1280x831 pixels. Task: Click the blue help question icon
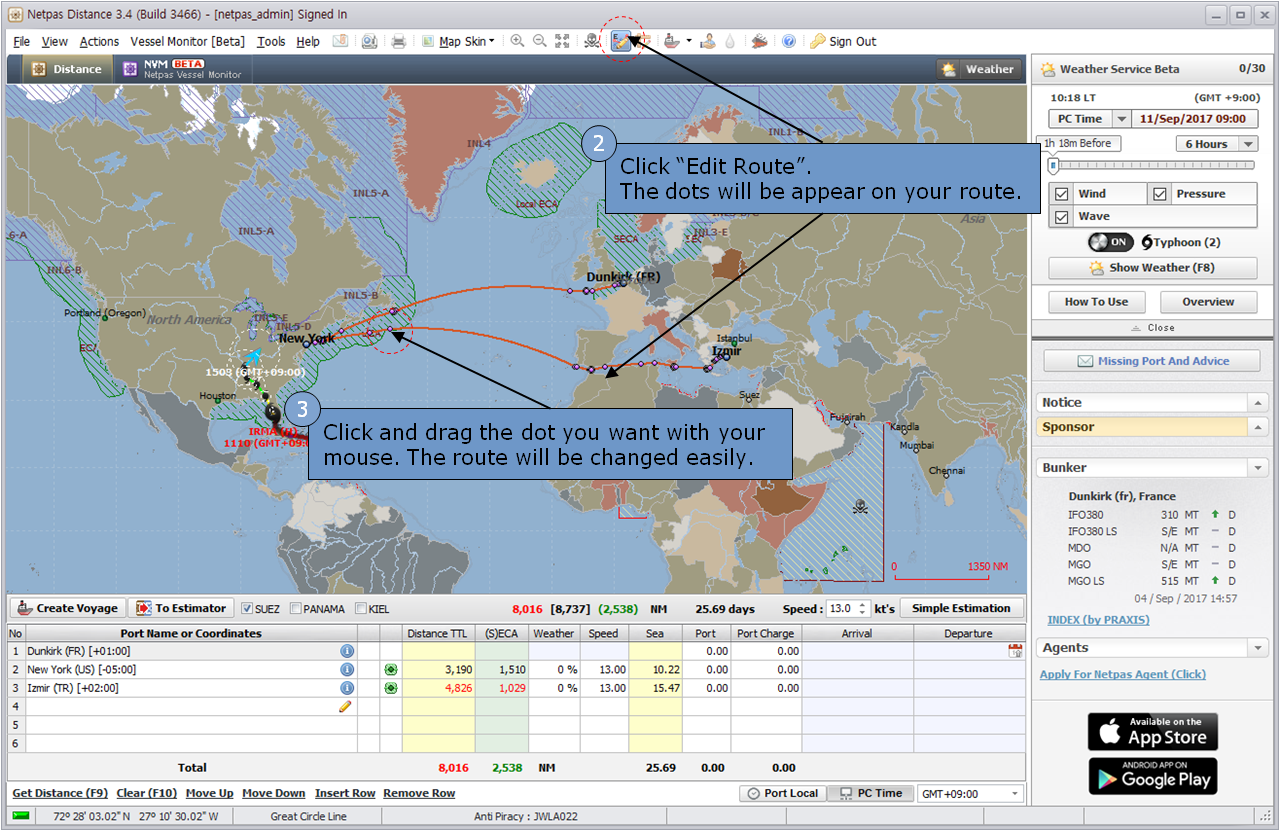tap(788, 41)
